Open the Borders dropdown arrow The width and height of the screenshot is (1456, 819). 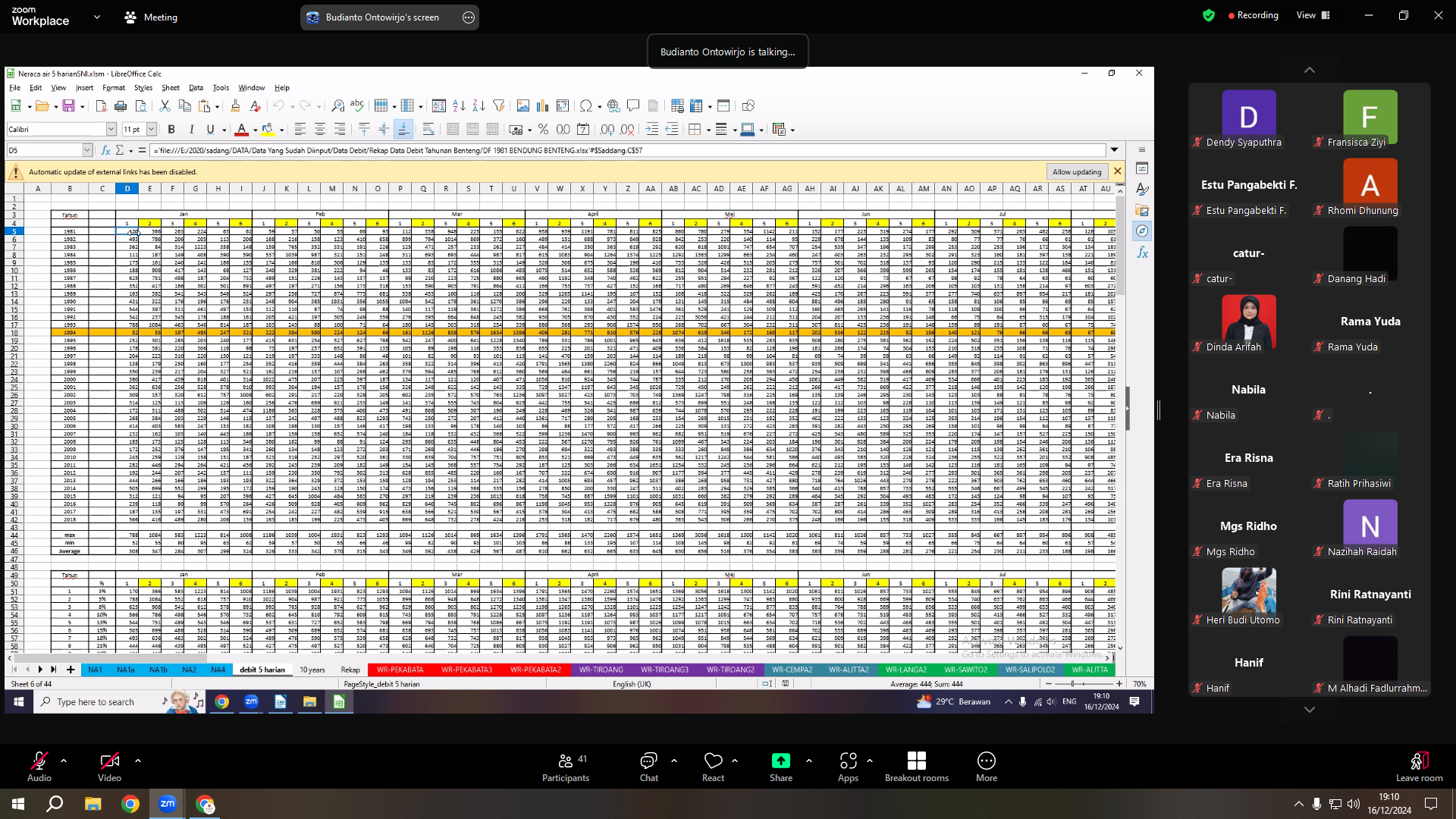[708, 130]
